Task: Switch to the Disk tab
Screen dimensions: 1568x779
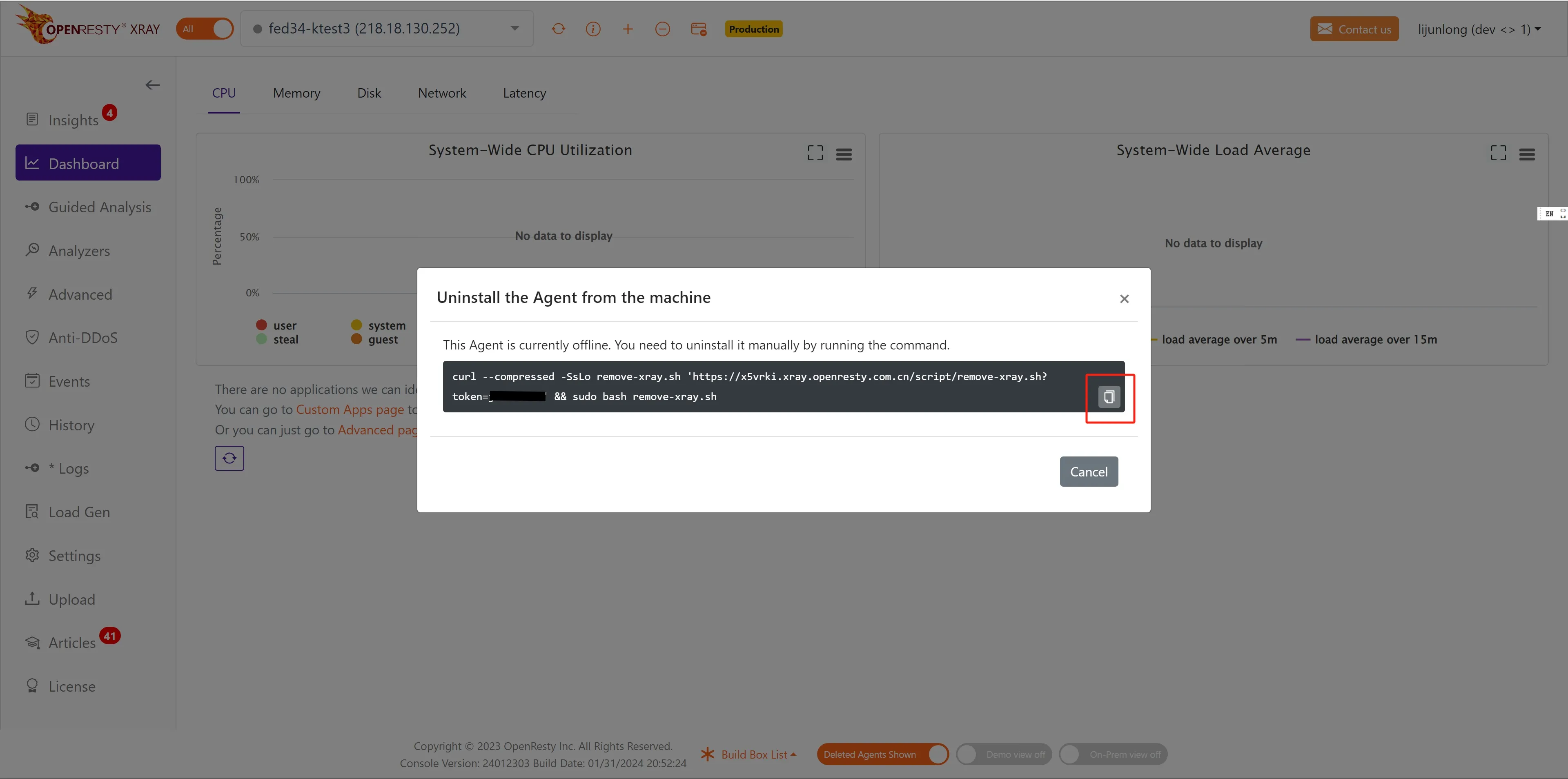Action: 369,93
